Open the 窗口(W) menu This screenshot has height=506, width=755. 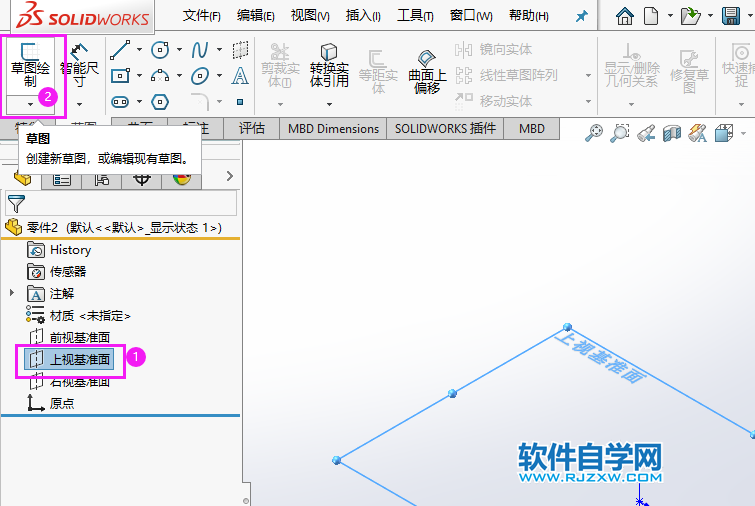pos(471,16)
